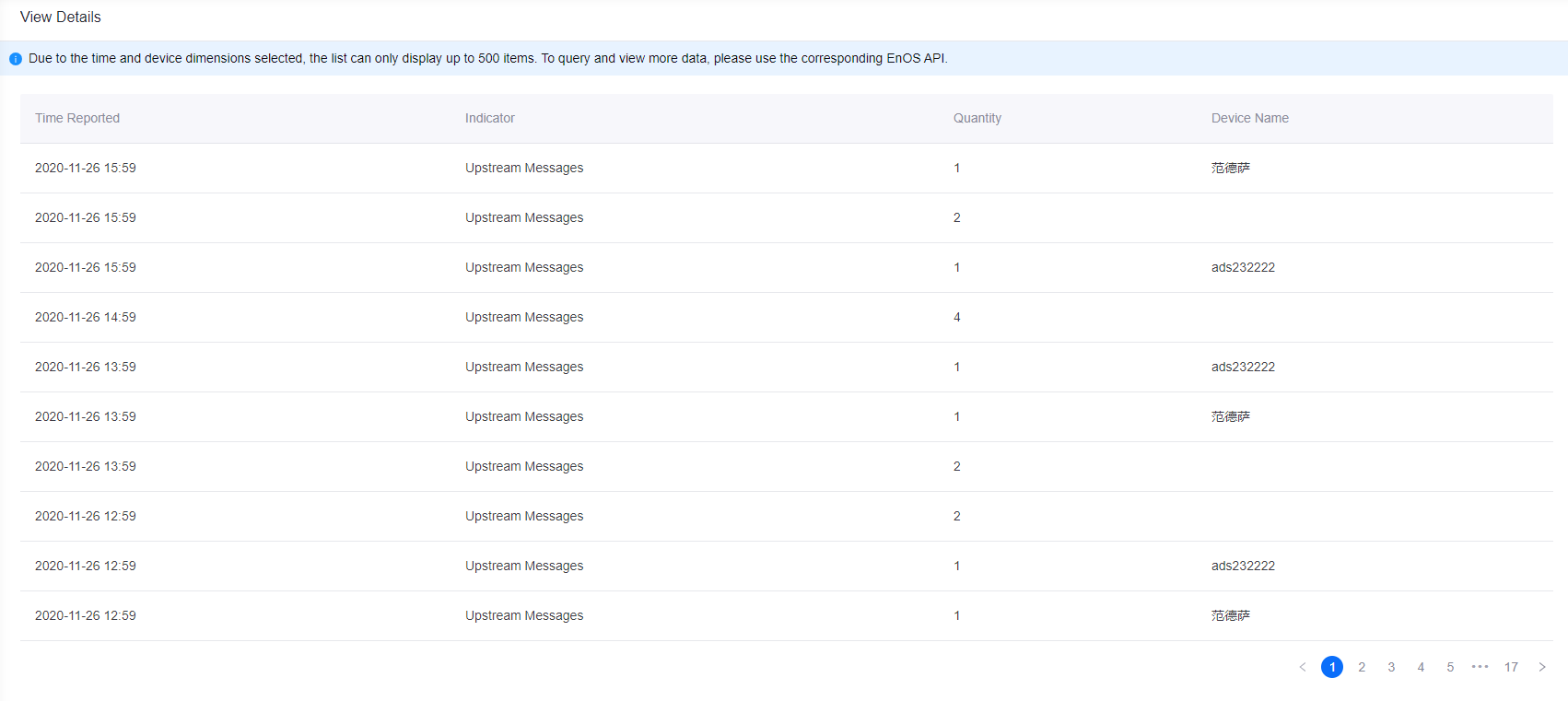
Task: Click the View Details heading
Action: click(61, 17)
